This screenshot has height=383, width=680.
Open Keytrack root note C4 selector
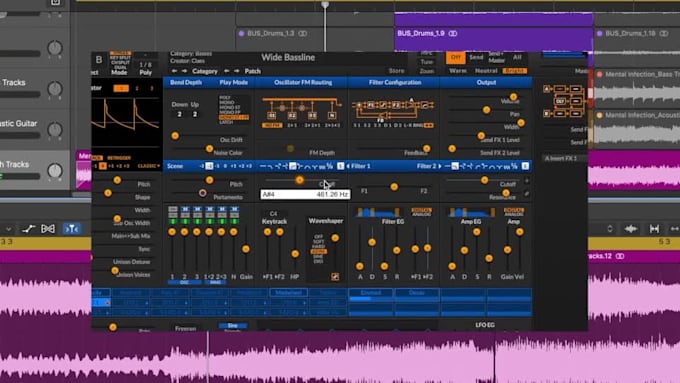click(x=273, y=213)
